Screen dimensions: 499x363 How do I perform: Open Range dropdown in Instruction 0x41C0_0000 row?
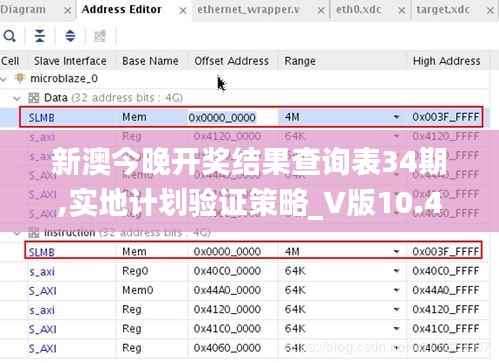pyautogui.click(x=396, y=329)
